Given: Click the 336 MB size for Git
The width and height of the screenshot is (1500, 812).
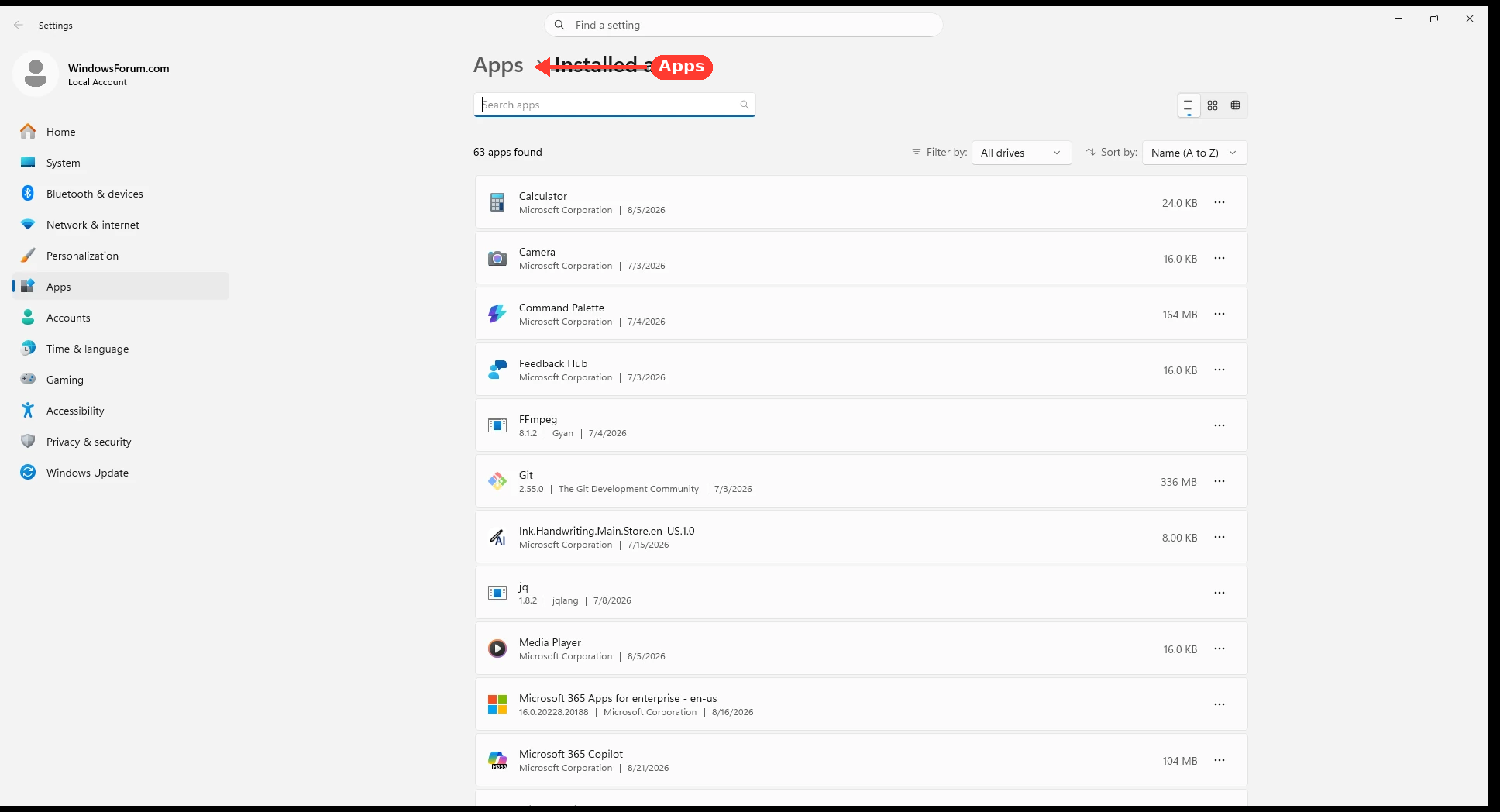Looking at the screenshot, I should 1178,482.
